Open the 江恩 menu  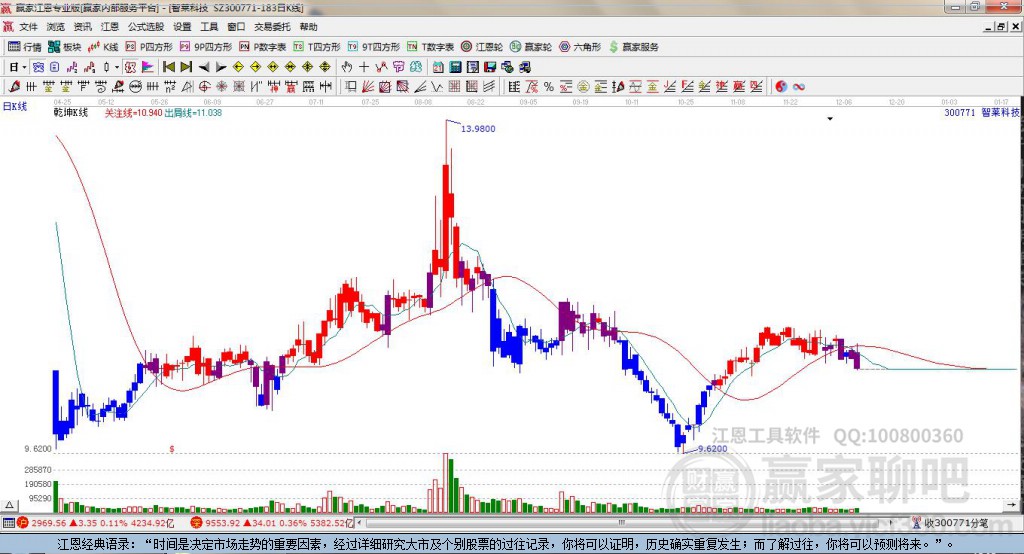(x=110, y=27)
